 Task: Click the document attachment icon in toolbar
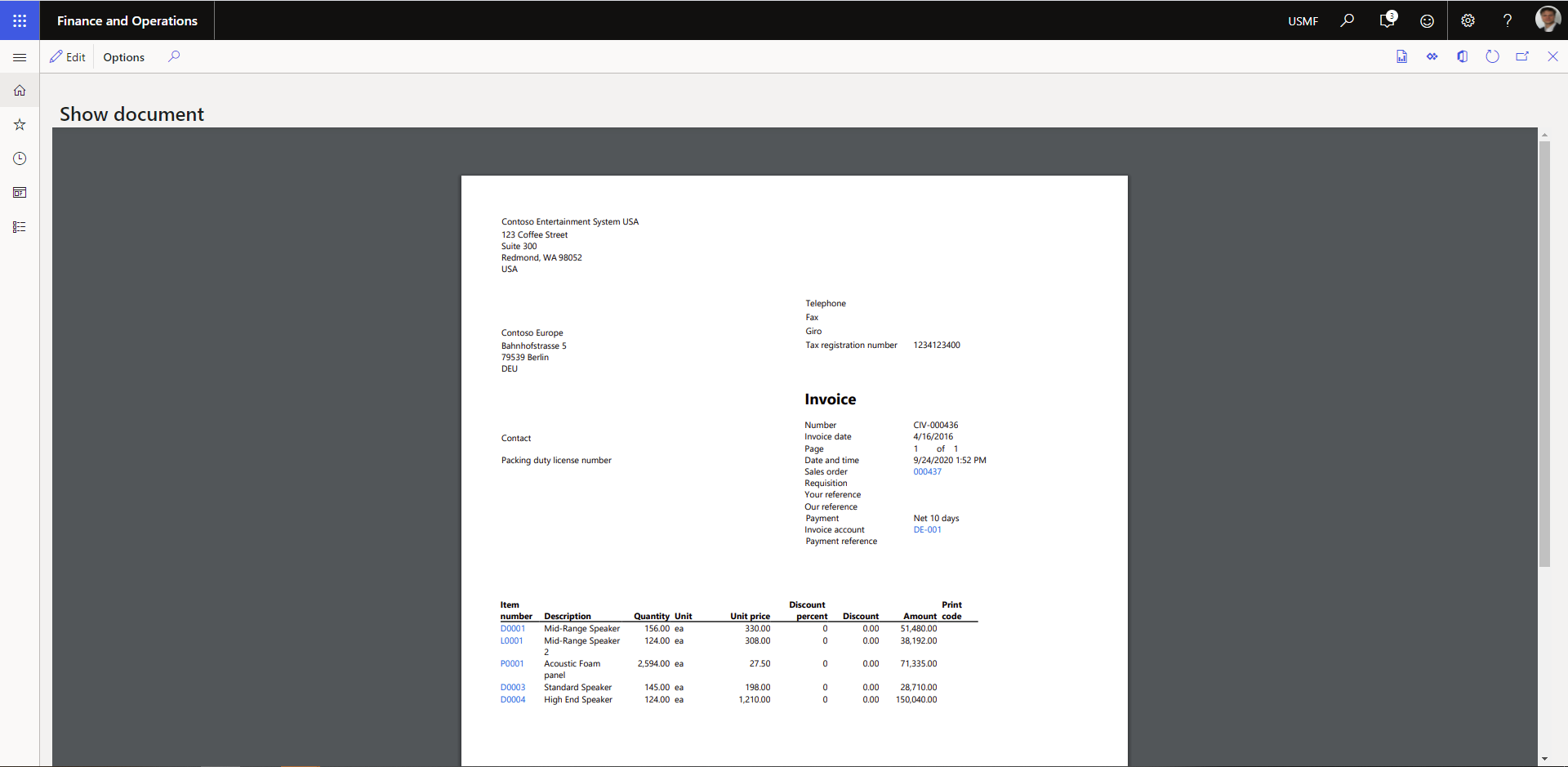pos(1401,56)
